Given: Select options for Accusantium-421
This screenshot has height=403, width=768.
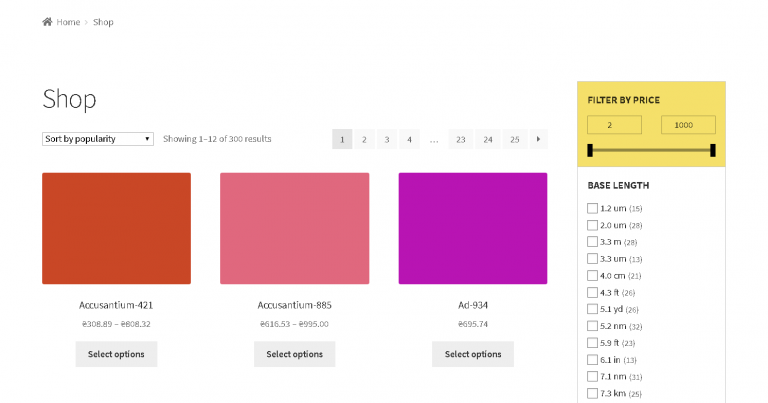Looking at the screenshot, I should tap(116, 354).
